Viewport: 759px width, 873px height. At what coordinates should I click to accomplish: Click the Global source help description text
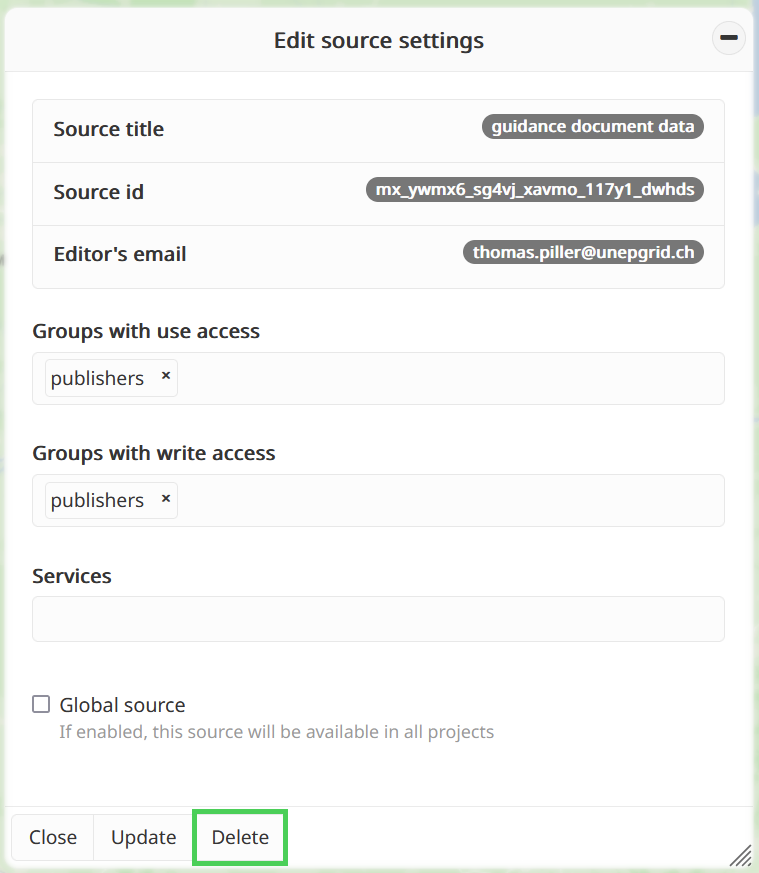[276, 732]
